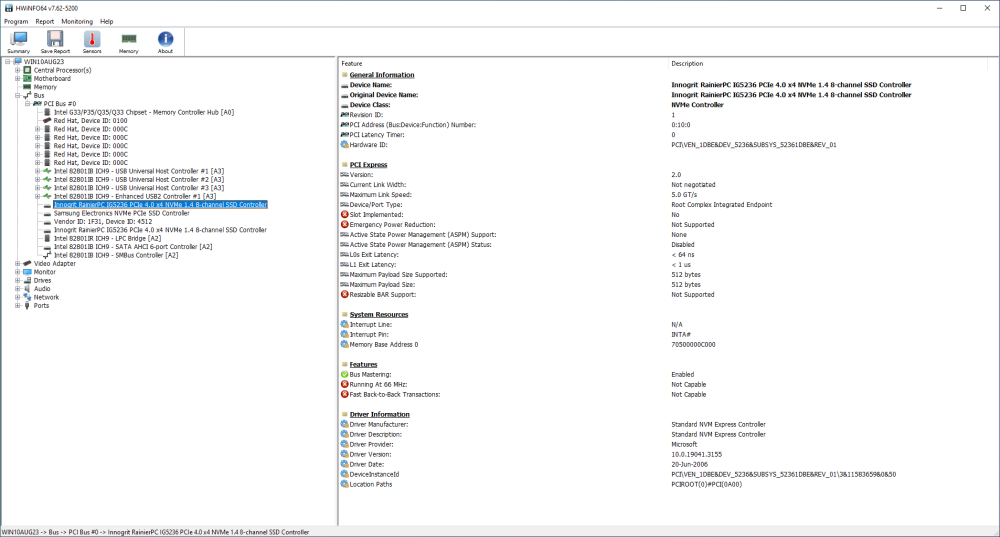Select the ICH9 SMBus Controller item
1000x537 pixels.
click(116, 255)
